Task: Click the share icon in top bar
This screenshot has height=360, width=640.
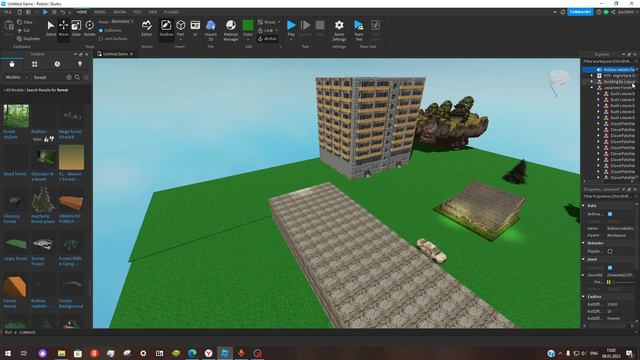Action: click(x=613, y=12)
